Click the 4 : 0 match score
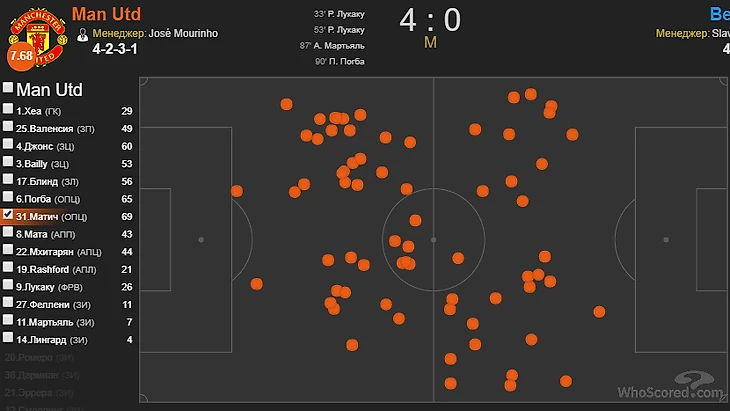Viewport: 730px width, 411px height. [430, 20]
